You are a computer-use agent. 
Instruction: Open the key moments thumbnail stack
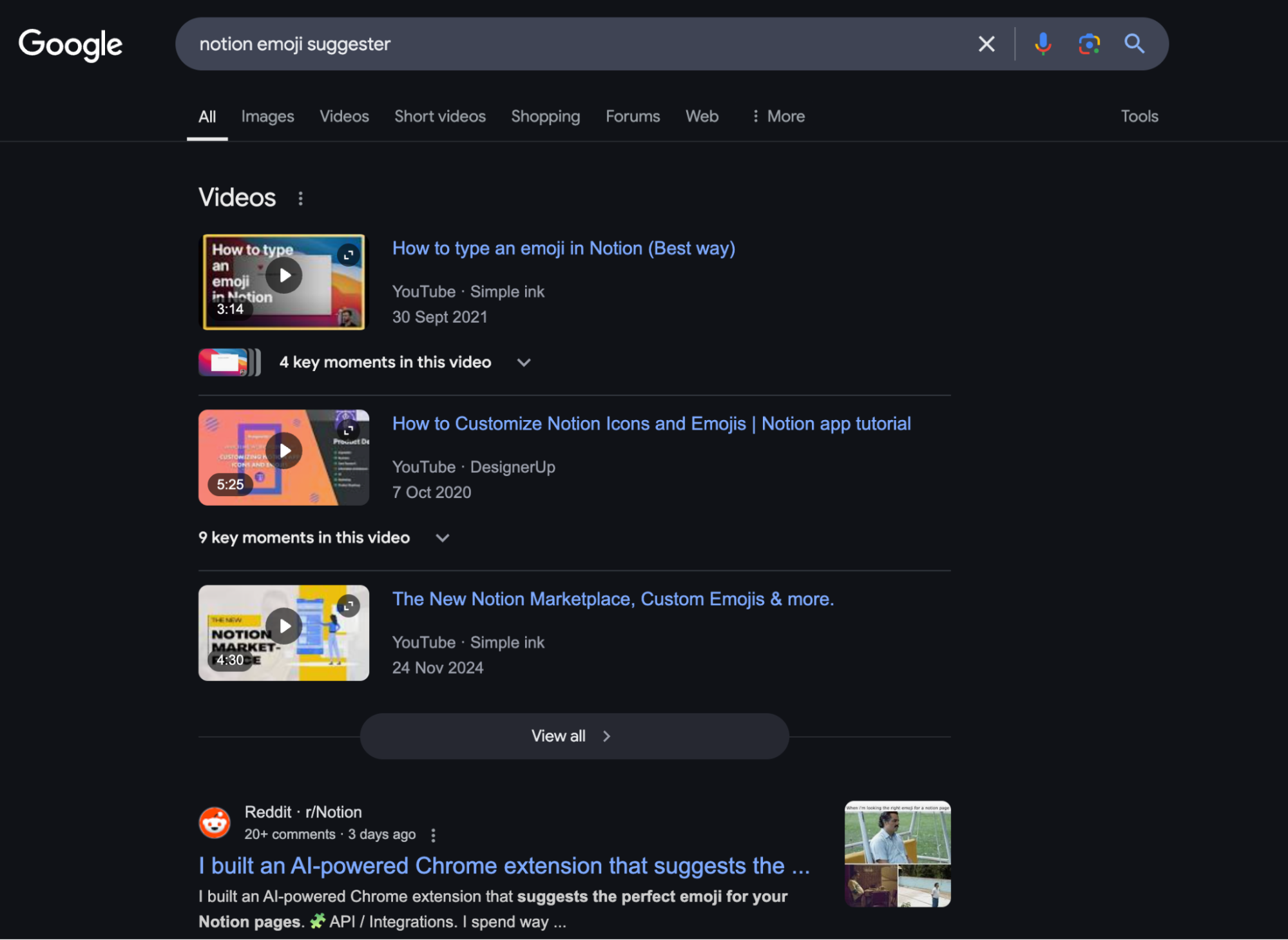click(229, 362)
